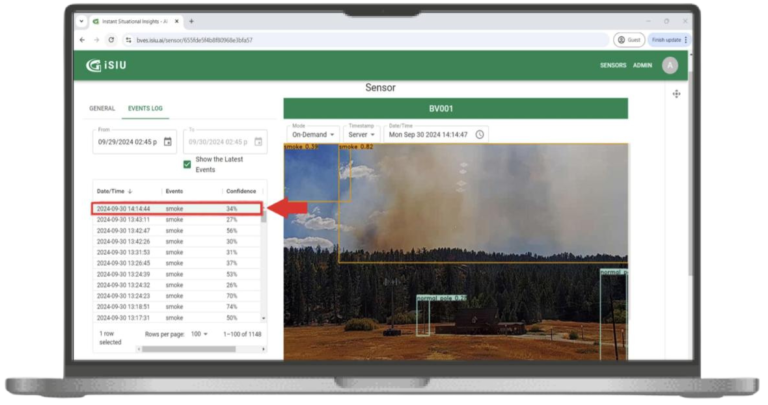Image resolution: width=768 pixels, height=405 pixels.
Task: Open the Rows per page dropdown
Action: (199, 334)
